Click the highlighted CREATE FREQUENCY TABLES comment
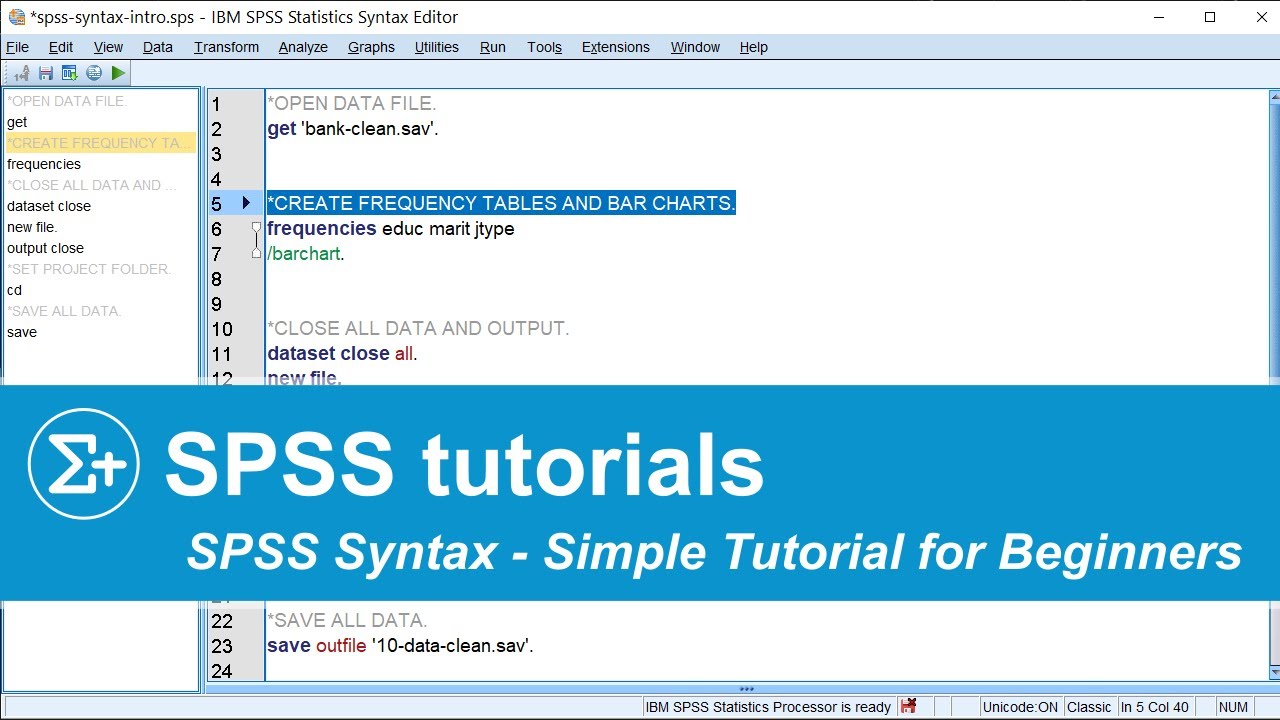 [x=501, y=203]
